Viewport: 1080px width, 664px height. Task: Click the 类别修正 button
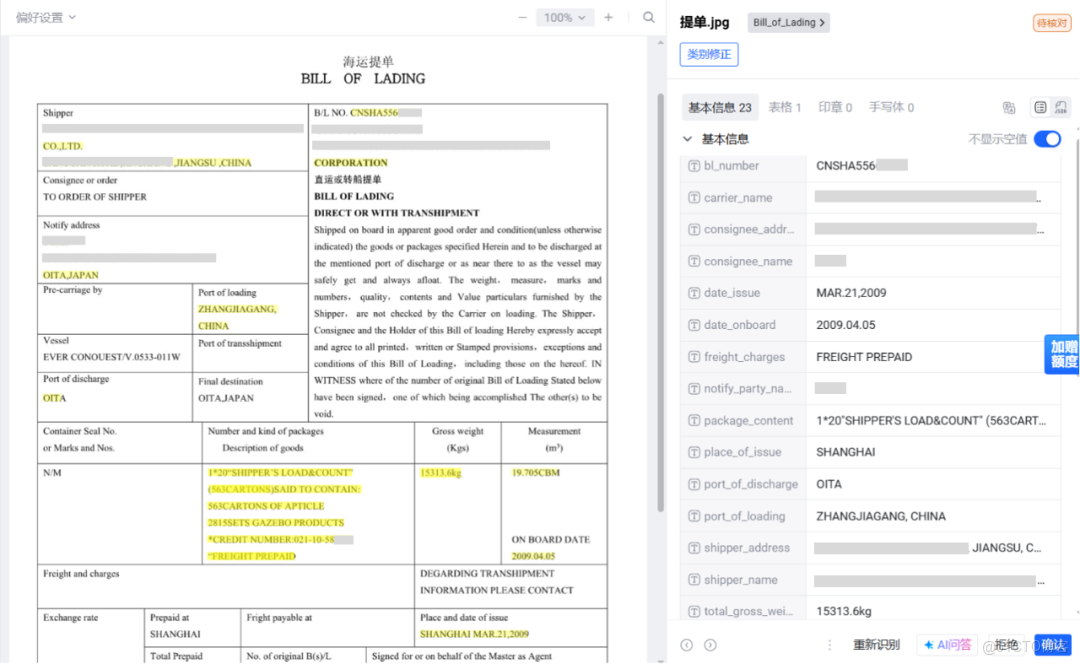pos(709,55)
